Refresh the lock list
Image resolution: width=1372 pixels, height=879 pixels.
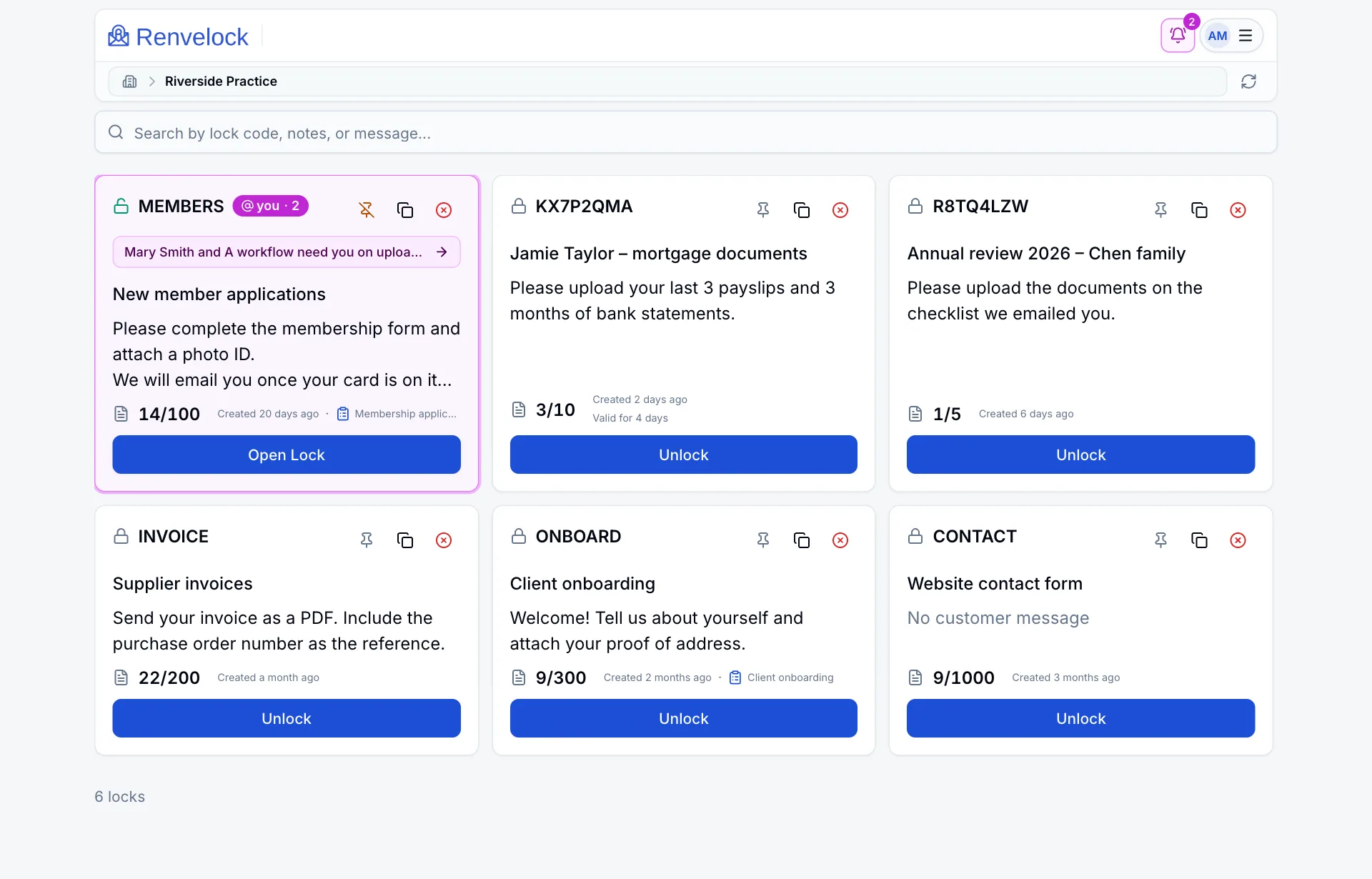tap(1248, 81)
